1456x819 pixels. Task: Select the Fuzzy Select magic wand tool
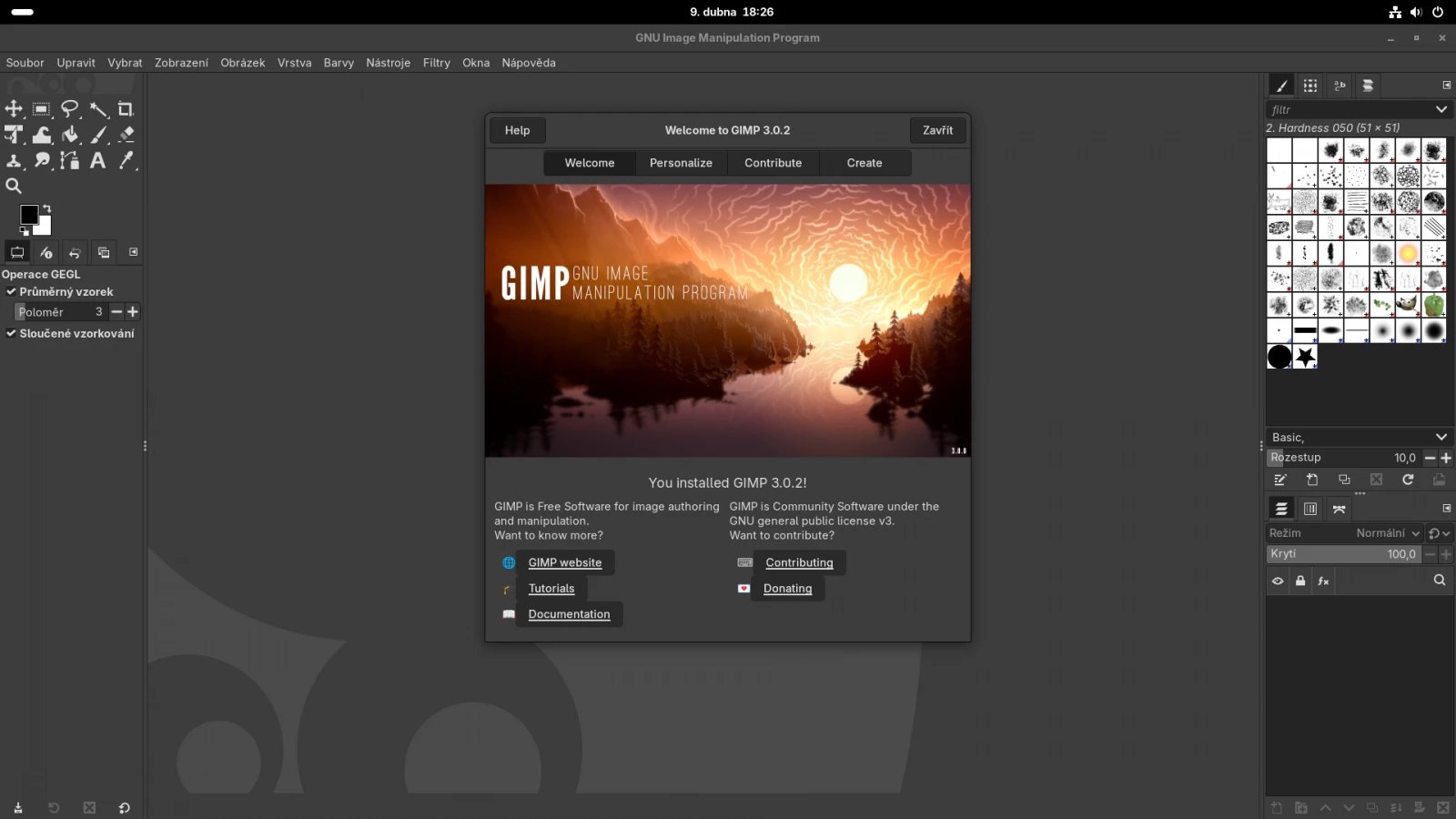tap(98, 109)
